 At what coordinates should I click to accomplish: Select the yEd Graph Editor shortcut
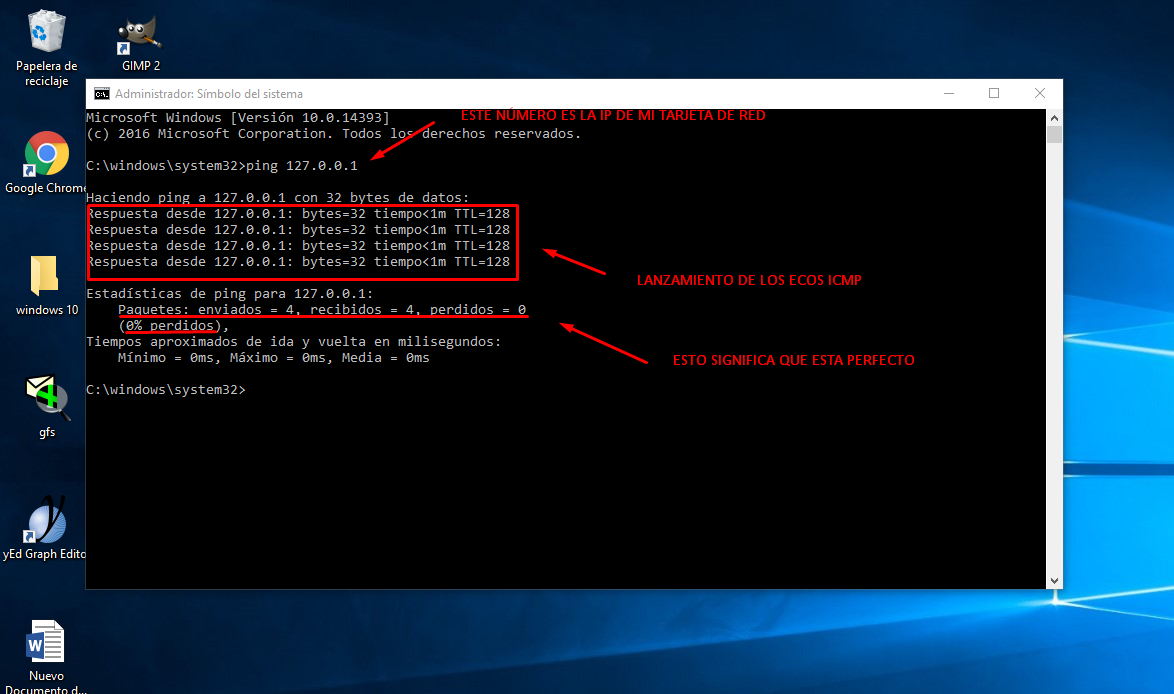point(46,528)
